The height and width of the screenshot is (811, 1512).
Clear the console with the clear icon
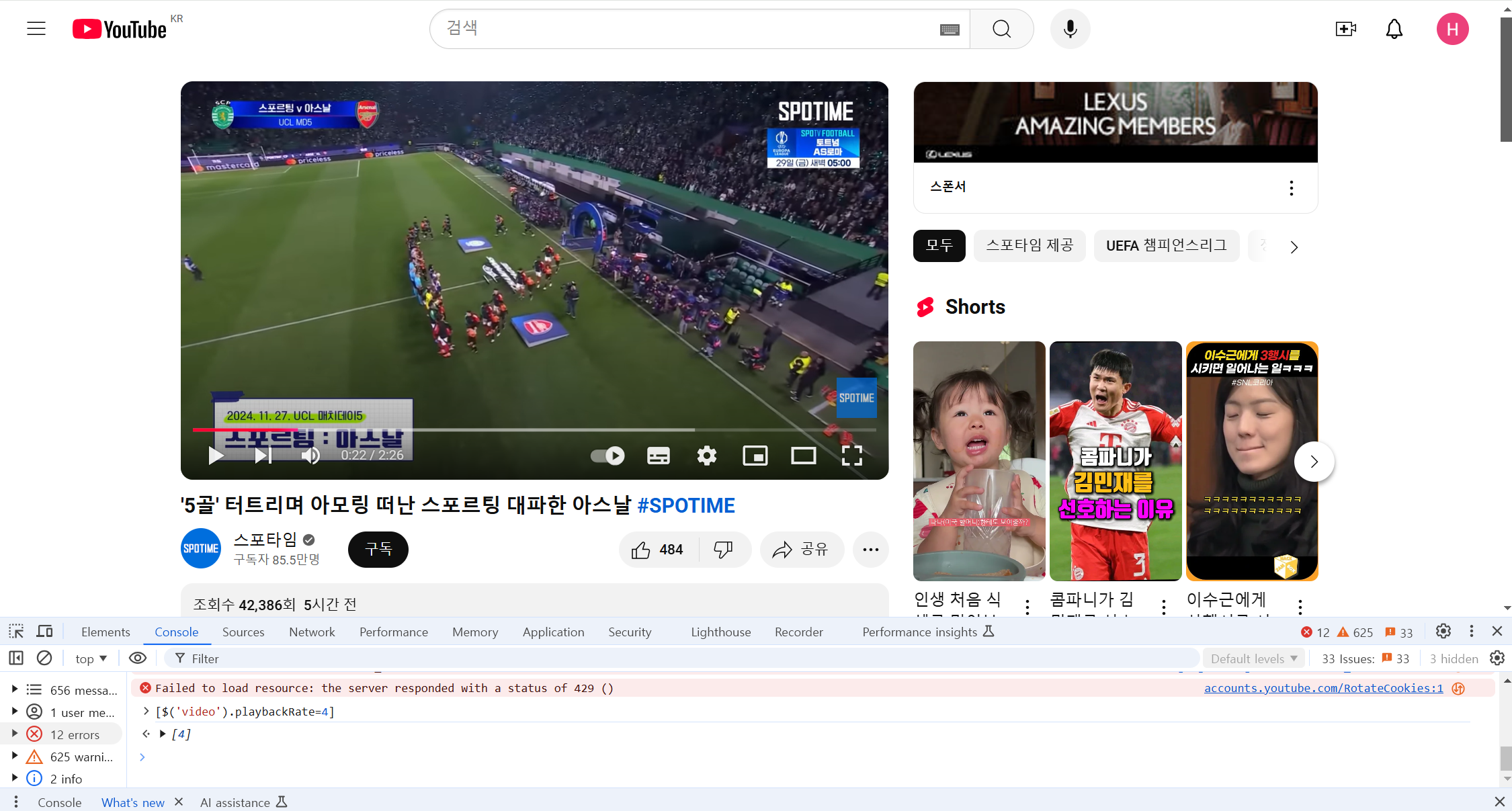(44, 658)
